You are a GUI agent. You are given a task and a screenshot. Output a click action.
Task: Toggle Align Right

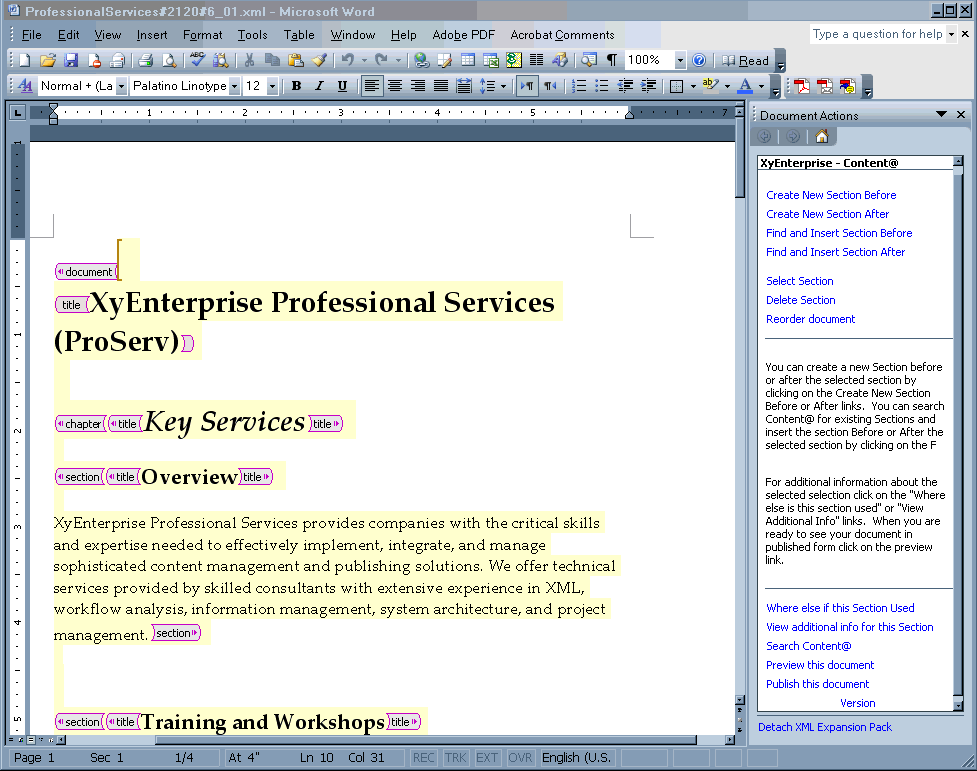(417, 86)
